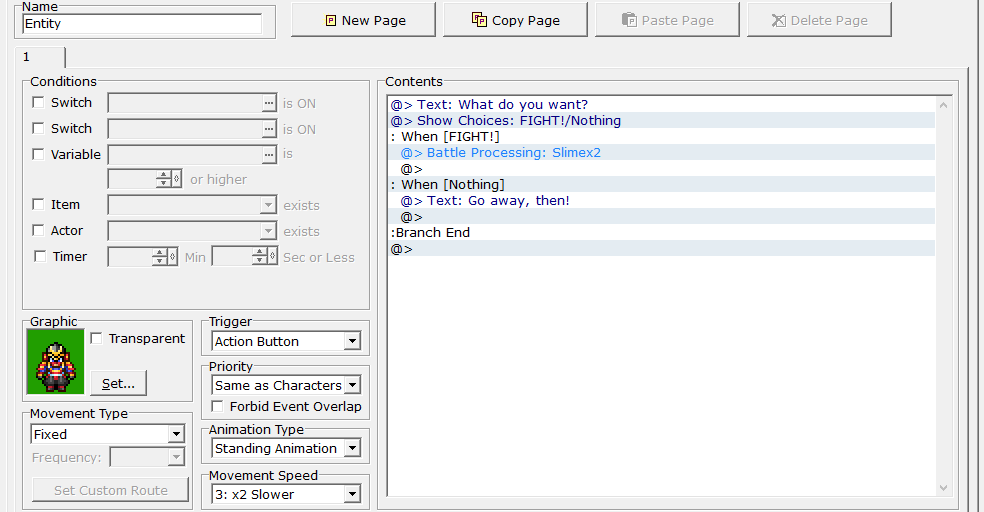984x512 pixels.
Task: Open the second Switch selector ellipsis button
Action: point(268,129)
